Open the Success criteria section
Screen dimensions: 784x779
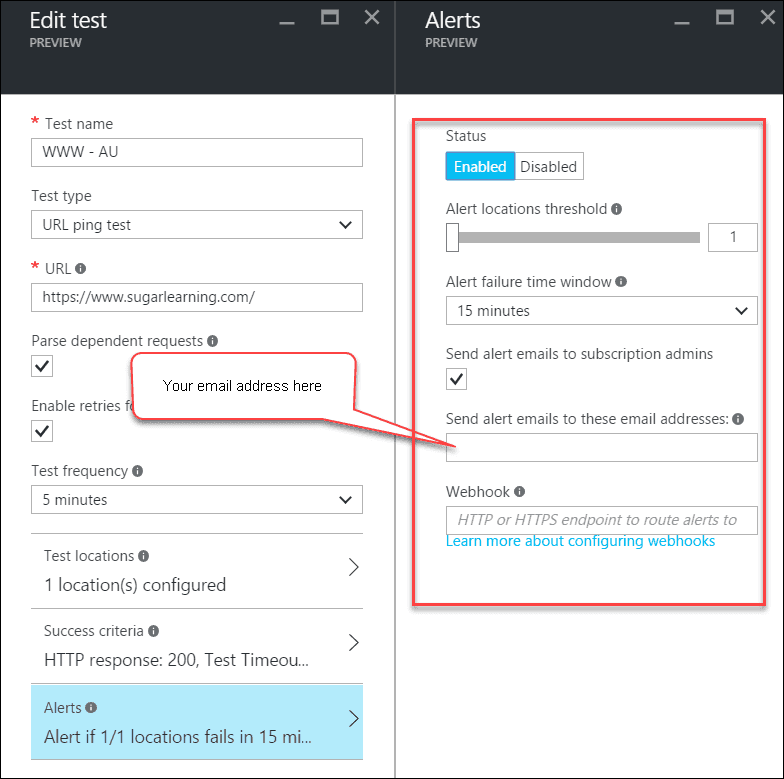(197, 645)
